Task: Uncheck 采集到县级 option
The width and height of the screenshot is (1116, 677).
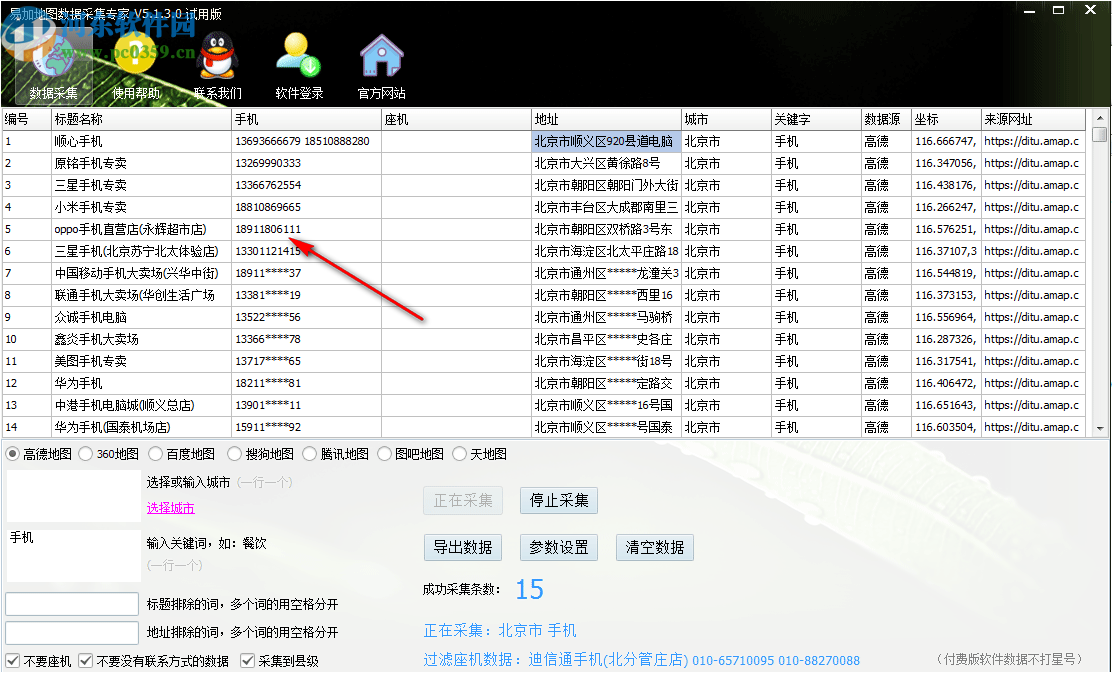Action: (246, 660)
